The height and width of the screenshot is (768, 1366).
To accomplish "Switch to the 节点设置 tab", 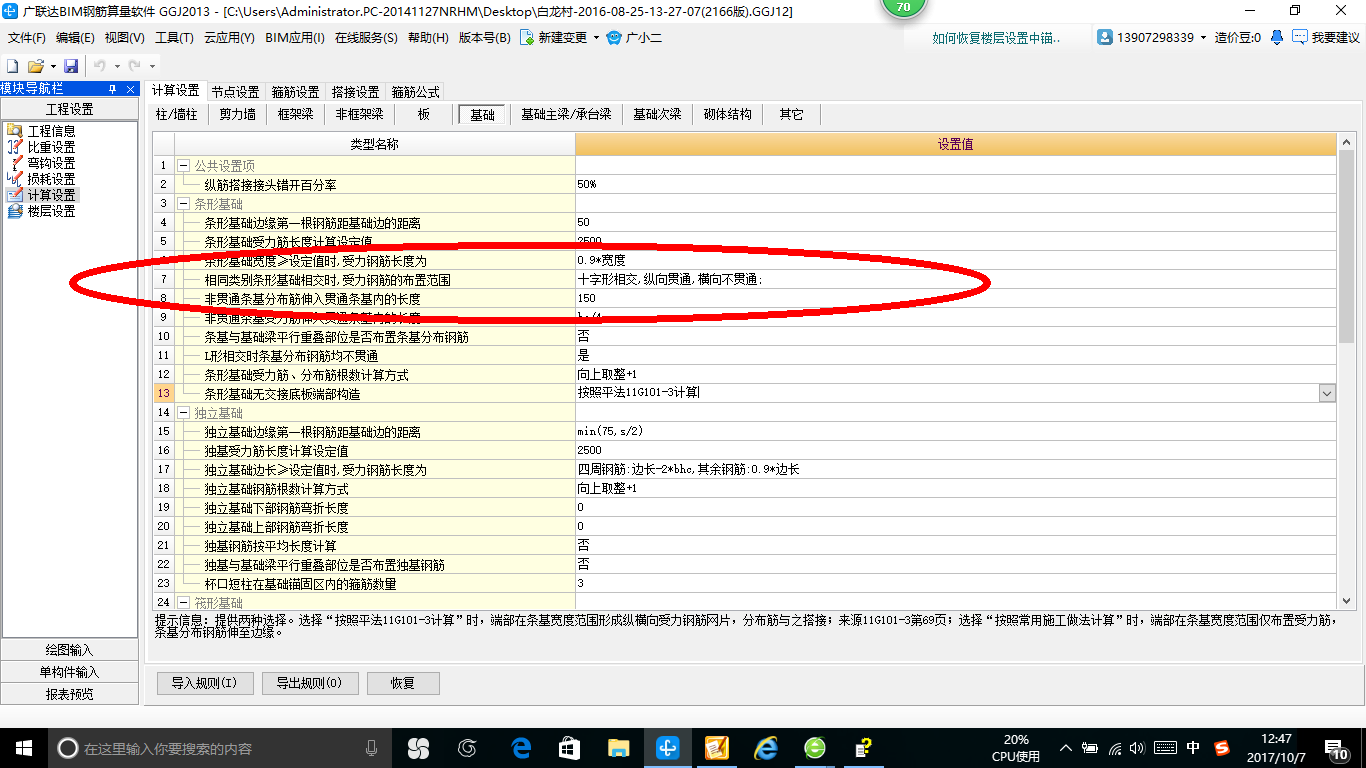I will point(235,92).
